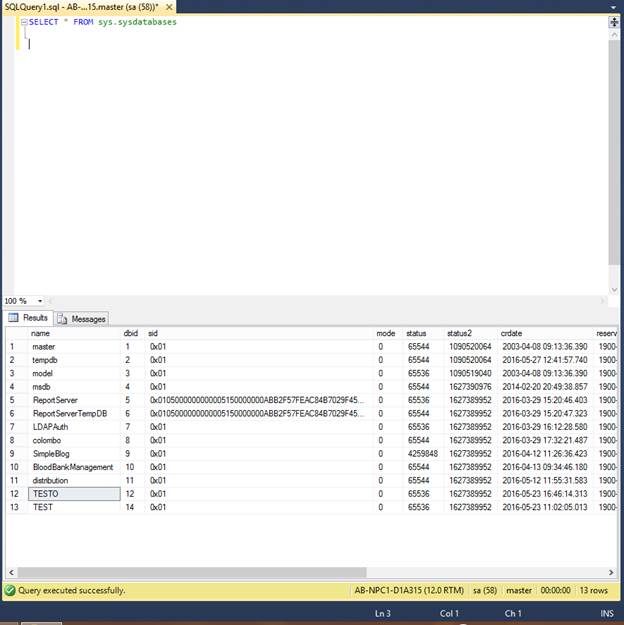The width and height of the screenshot is (624, 625).
Task: Click the Results grid icon
Action: pyautogui.click(x=14, y=318)
